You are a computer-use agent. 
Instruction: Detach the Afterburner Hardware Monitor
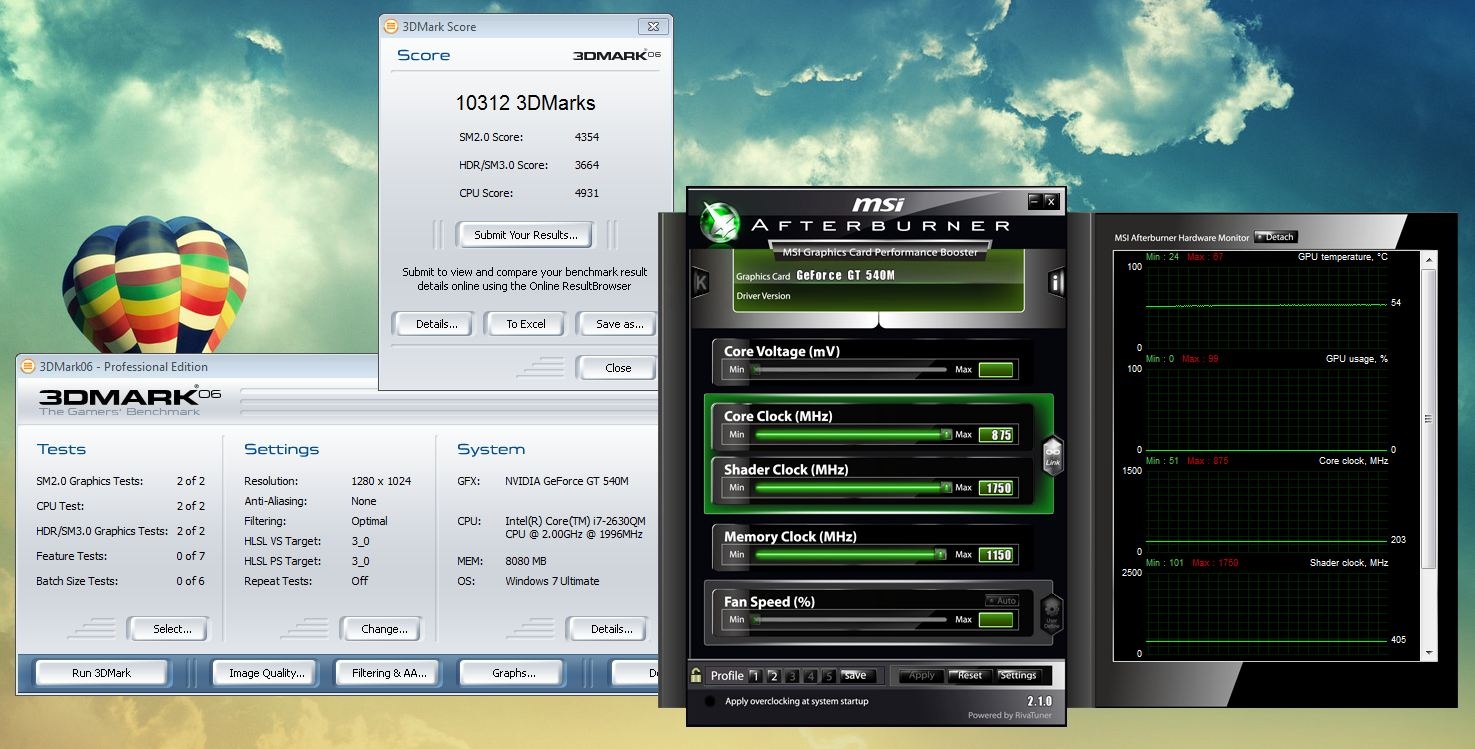click(x=1275, y=237)
